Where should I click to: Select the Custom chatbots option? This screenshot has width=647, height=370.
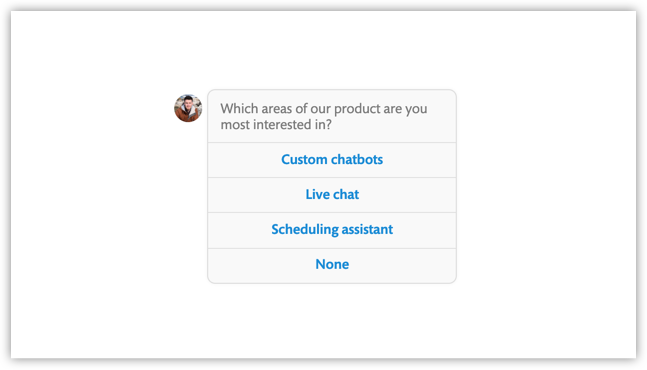332,160
